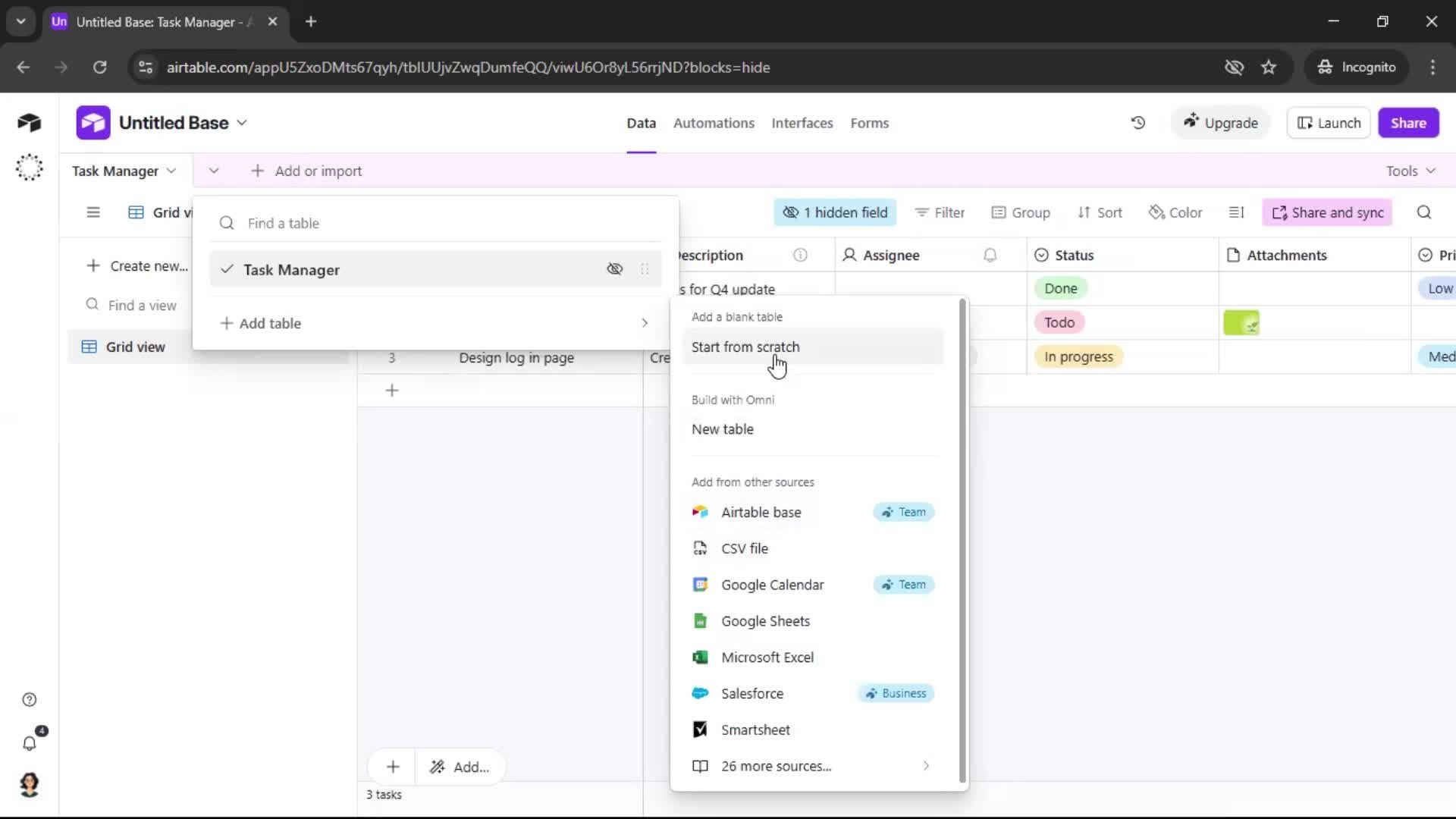Click the Launch button
This screenshot has height=819, width=1456.
(x=1329, y=123)
